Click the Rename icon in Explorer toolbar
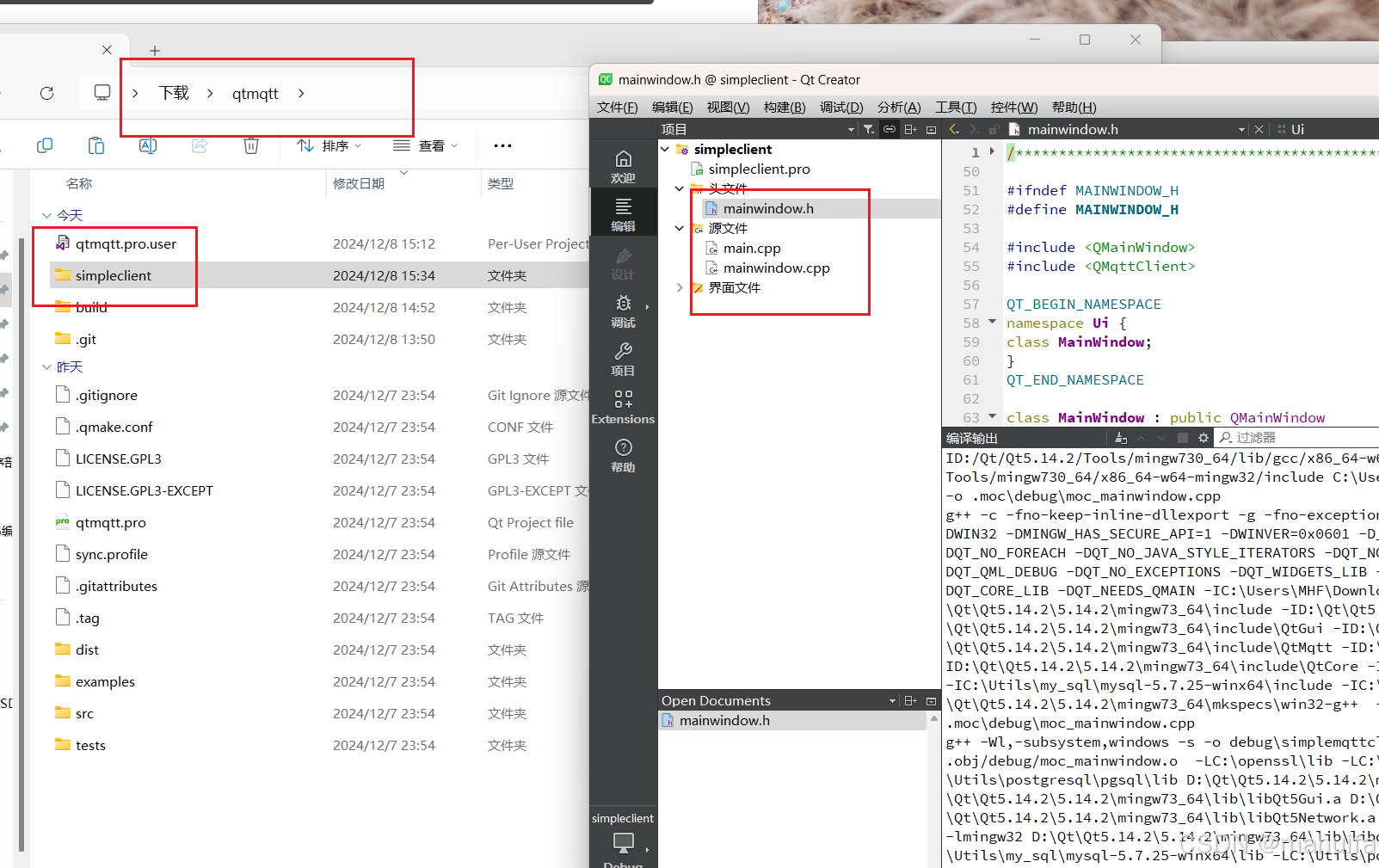 148,145
